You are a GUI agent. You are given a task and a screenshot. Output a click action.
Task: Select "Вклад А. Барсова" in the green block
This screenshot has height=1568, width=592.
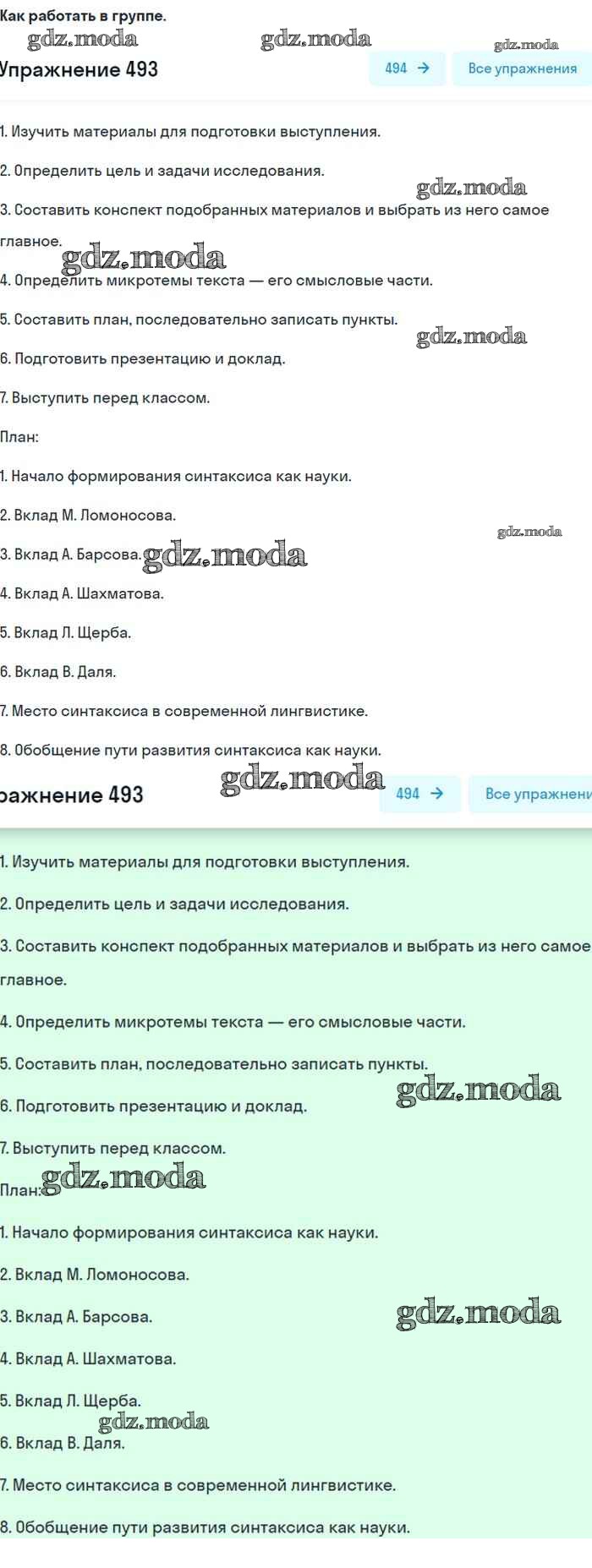[x=76, y=1316]
